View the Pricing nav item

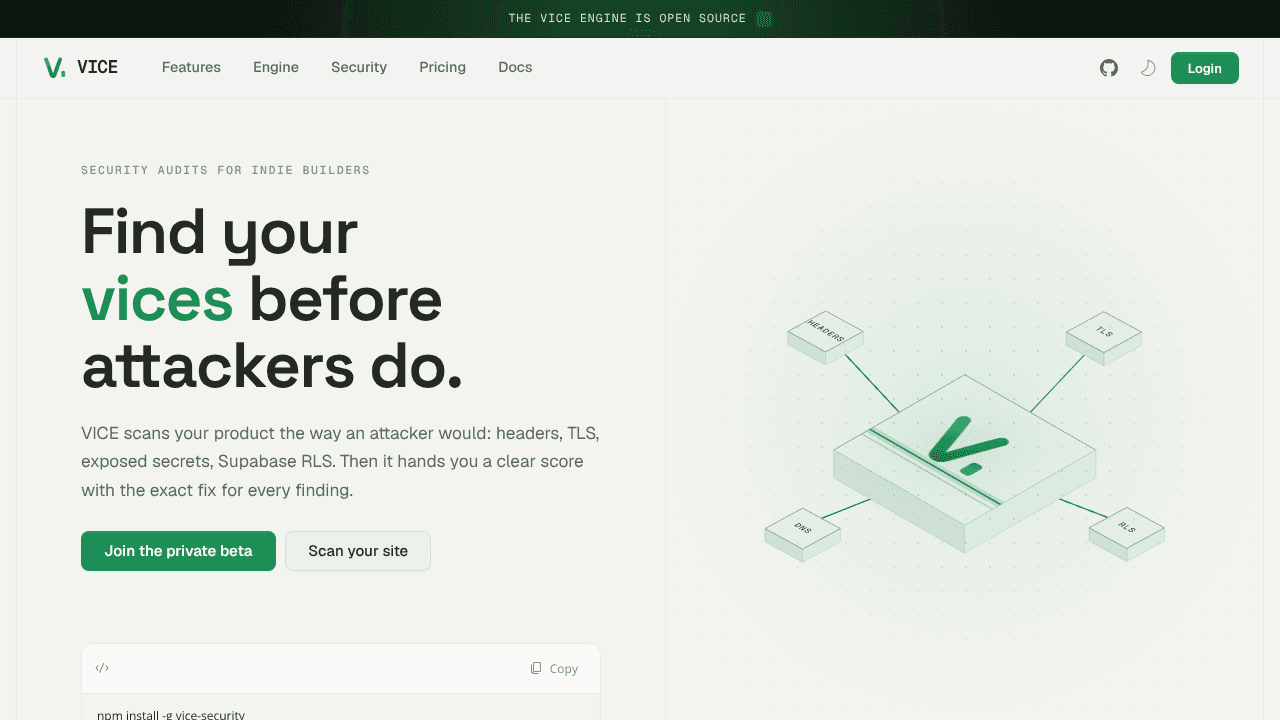tap(442, 67)
